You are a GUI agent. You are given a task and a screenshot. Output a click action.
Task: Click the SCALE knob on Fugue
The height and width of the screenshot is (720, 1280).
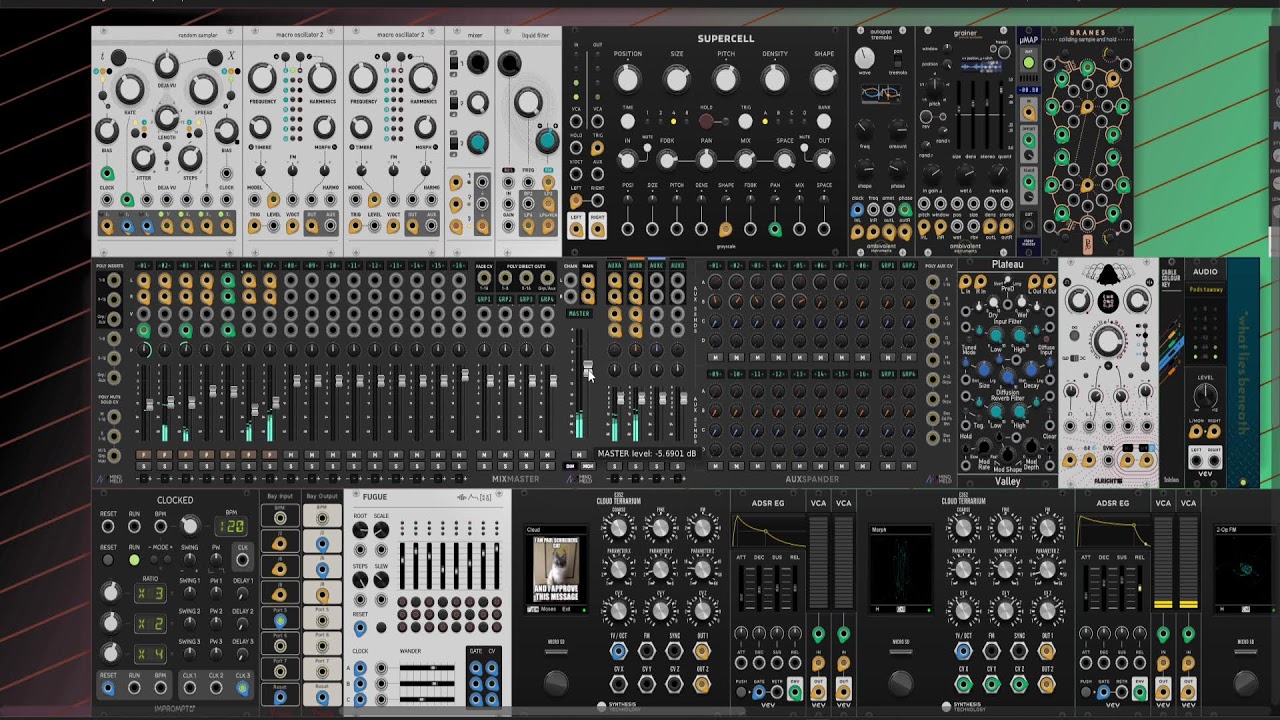coord(381,530)
